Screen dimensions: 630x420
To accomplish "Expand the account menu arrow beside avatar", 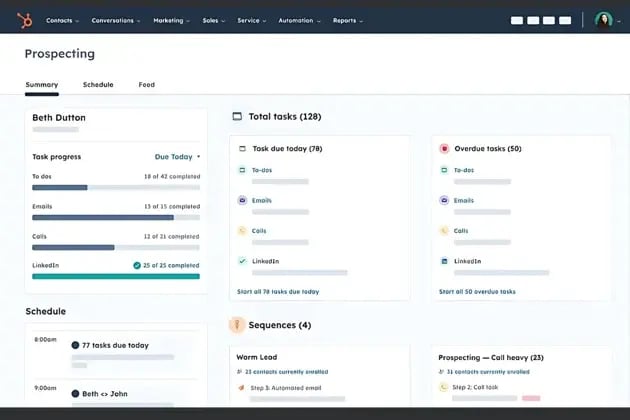I will pyautogui.click(x=619, y=21).
